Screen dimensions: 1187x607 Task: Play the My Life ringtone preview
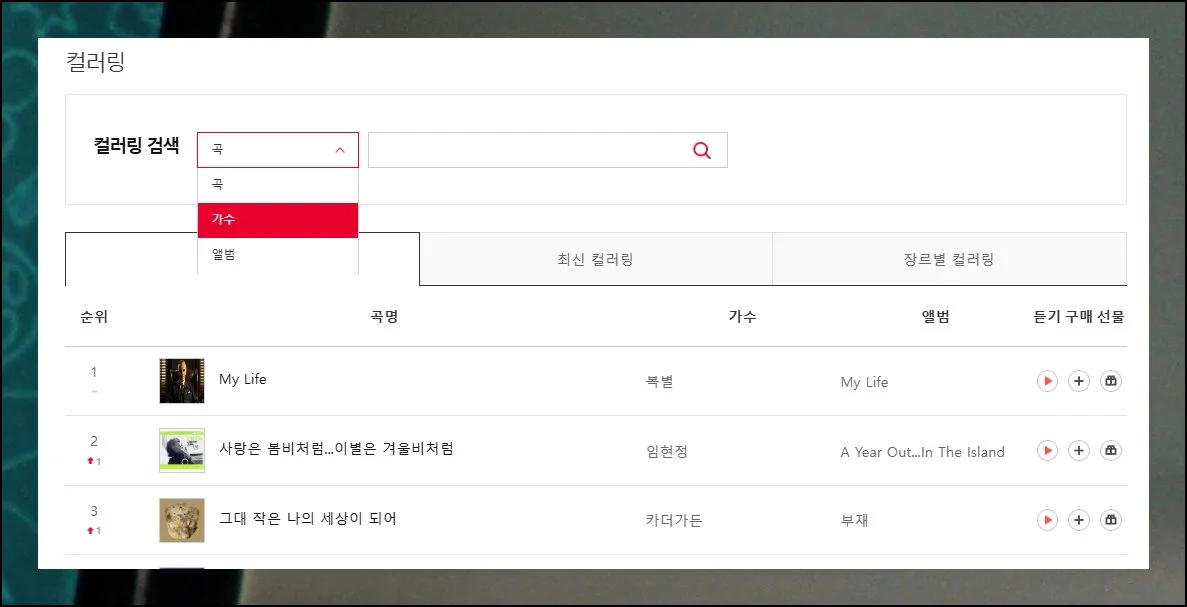1047,381
